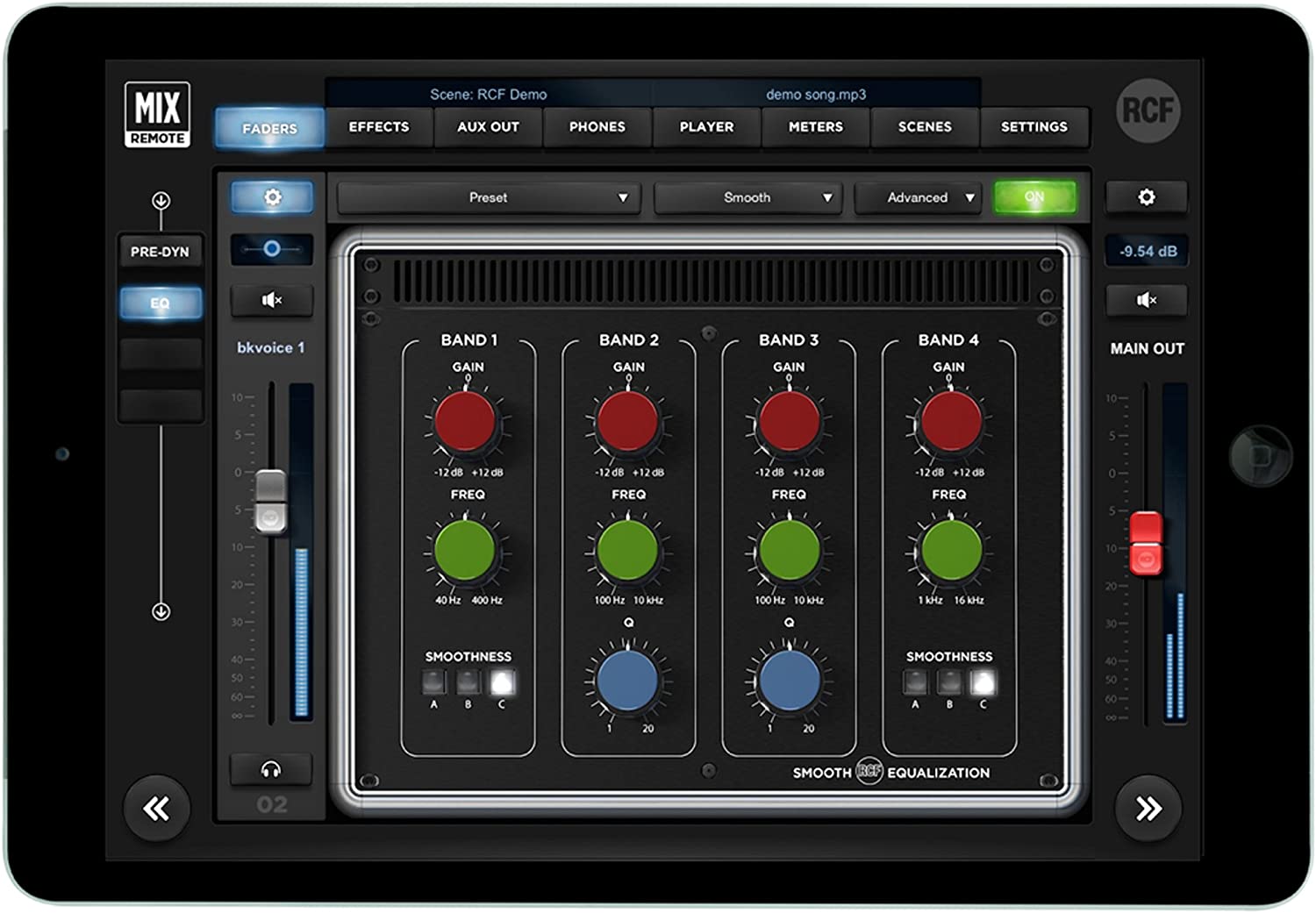
Task: Select Band 4 smoothness B
Action: [x=949, y=681]
